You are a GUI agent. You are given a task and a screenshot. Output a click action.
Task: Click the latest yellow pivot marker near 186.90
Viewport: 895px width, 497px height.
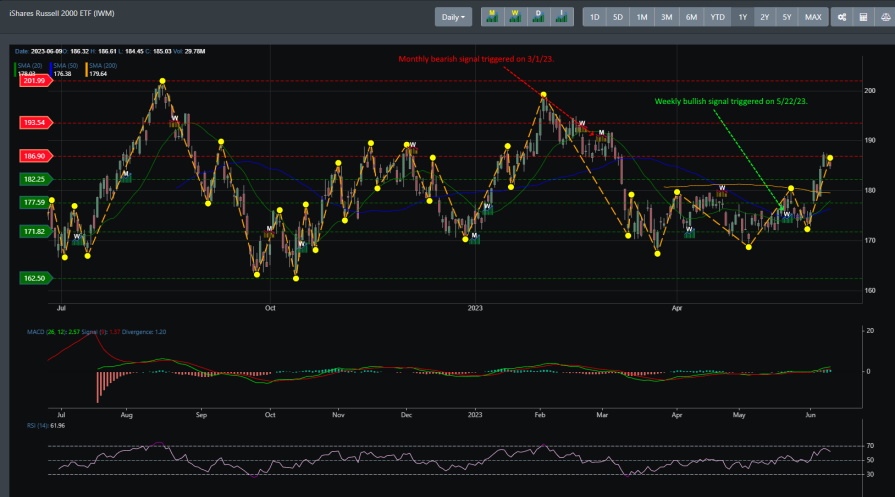coord(830,158)
